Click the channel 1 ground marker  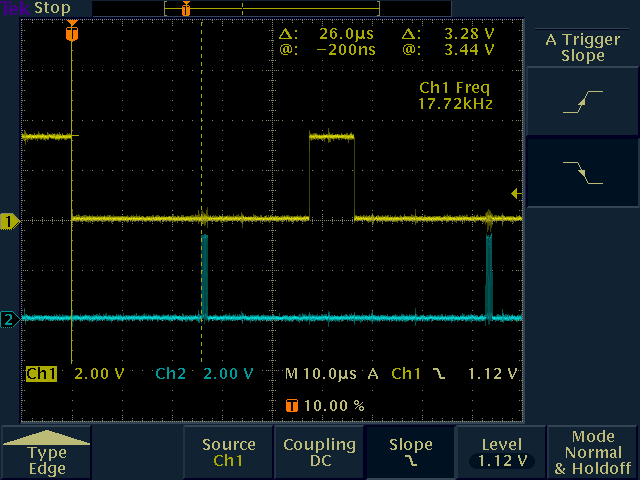[10, 222]
